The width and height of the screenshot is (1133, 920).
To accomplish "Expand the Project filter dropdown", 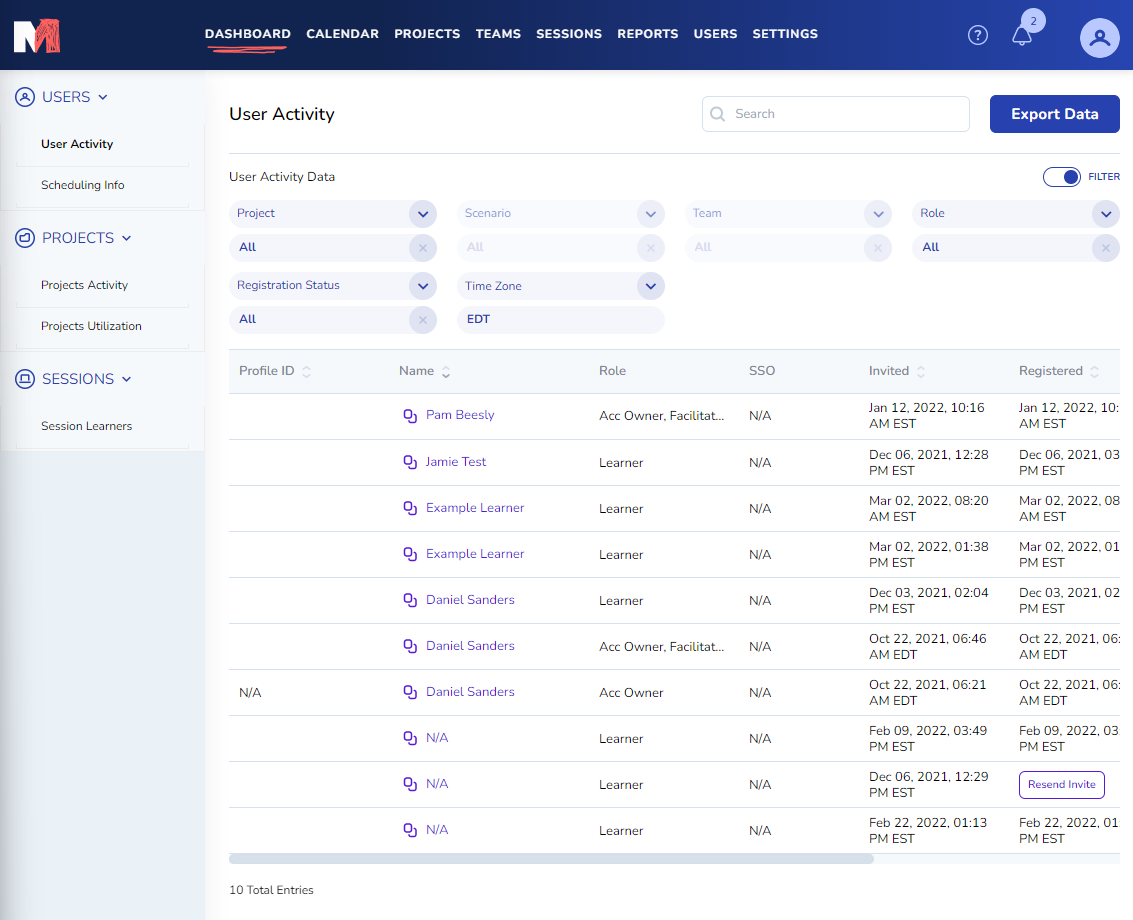I will point(422,214).
